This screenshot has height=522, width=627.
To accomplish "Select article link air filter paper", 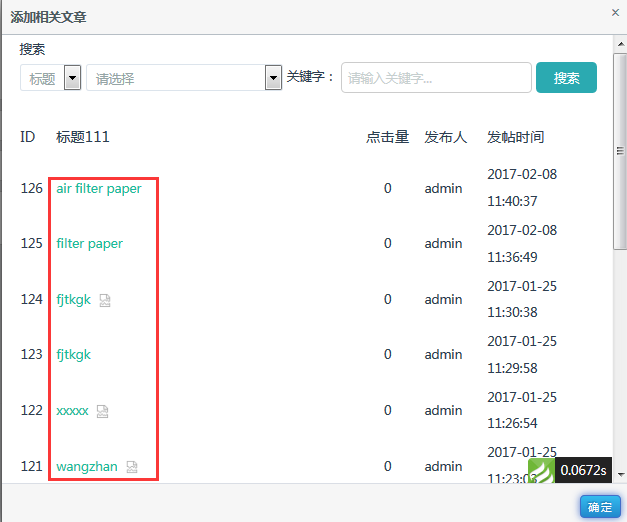I will 99,188.
